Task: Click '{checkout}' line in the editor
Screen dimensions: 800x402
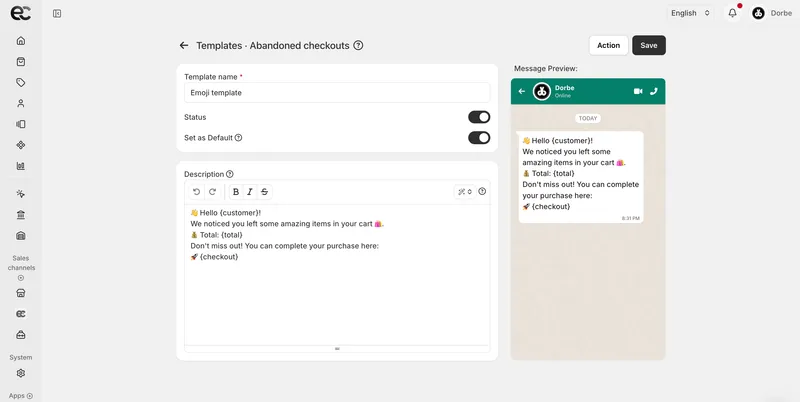Action: click(x=214, y=257)
